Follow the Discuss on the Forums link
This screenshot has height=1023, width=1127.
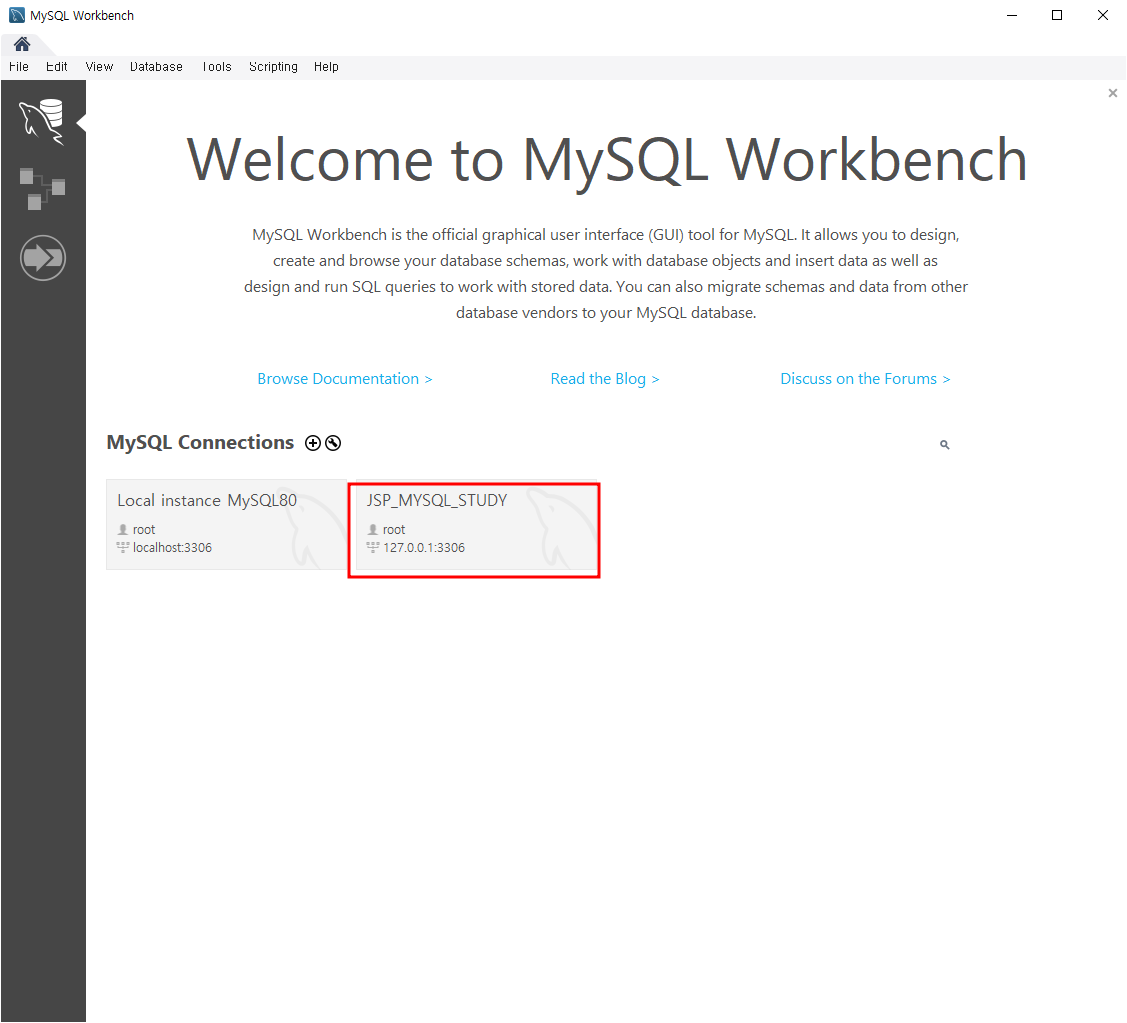click(x=865, y=379)
